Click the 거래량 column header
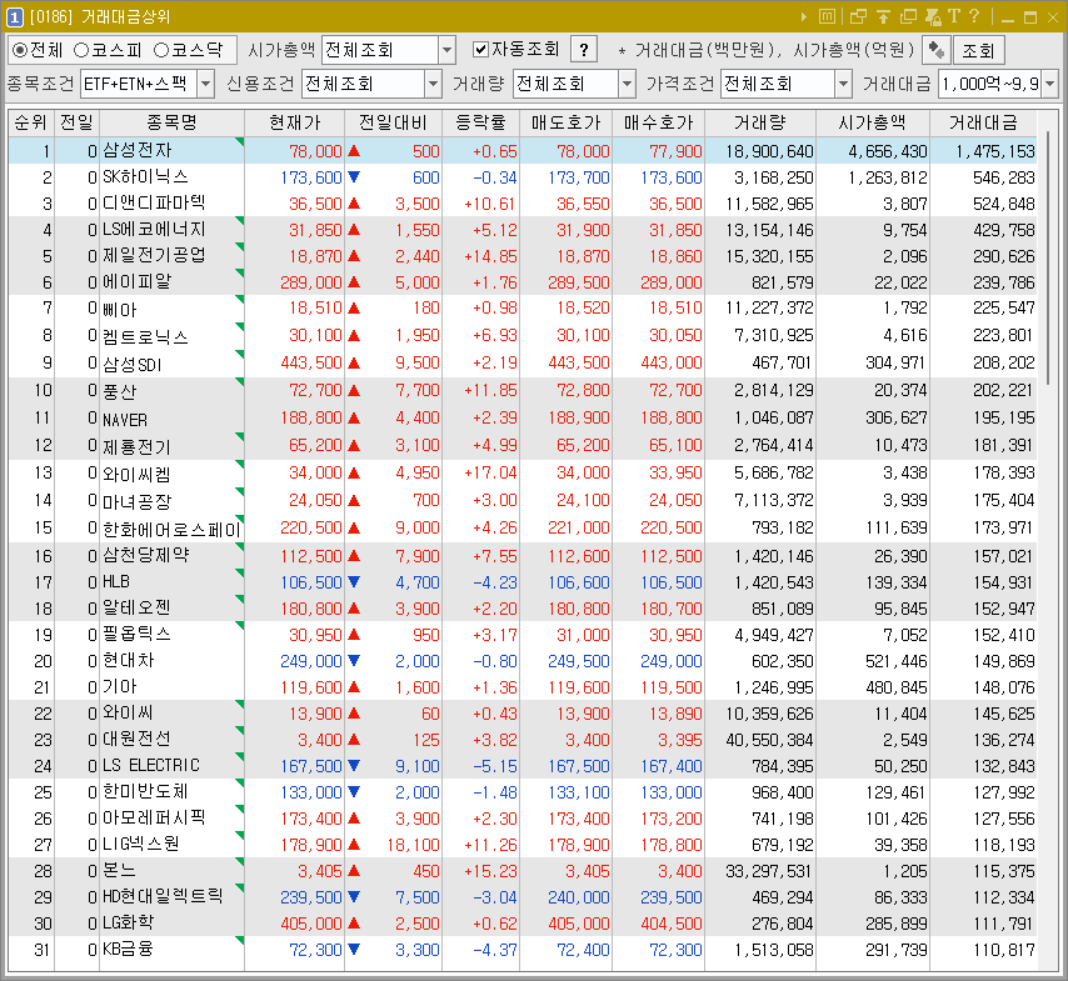The height and width of the screenshot is (981, 1068). (x=760, y=123)
